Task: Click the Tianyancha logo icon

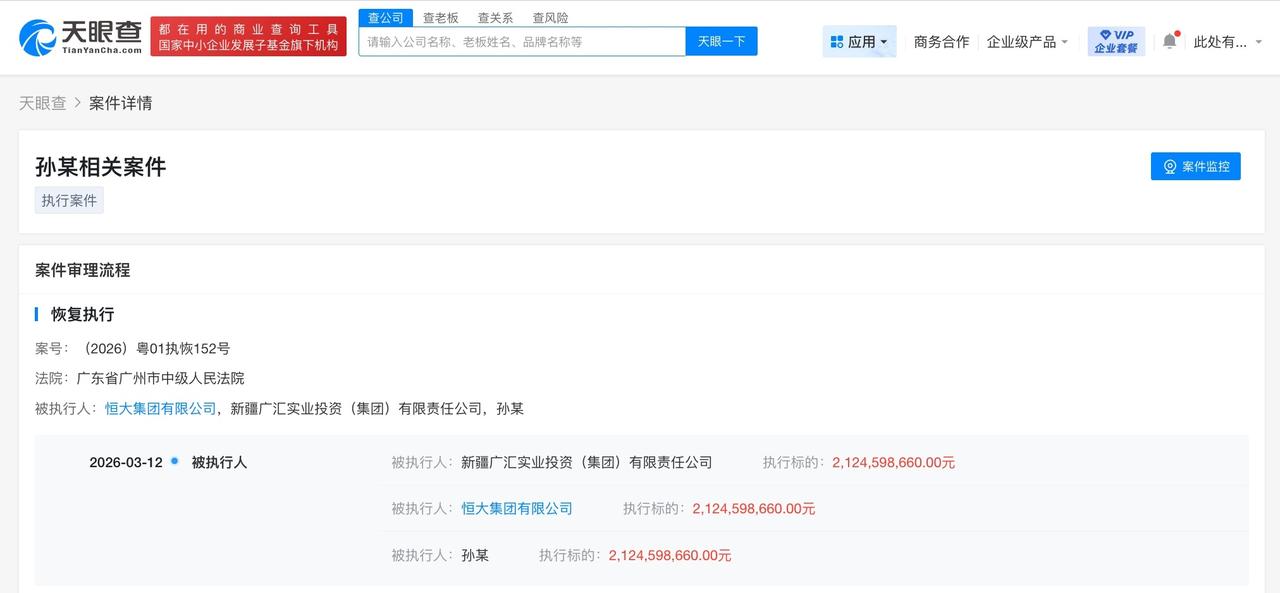Action: [x=35, y=36]
